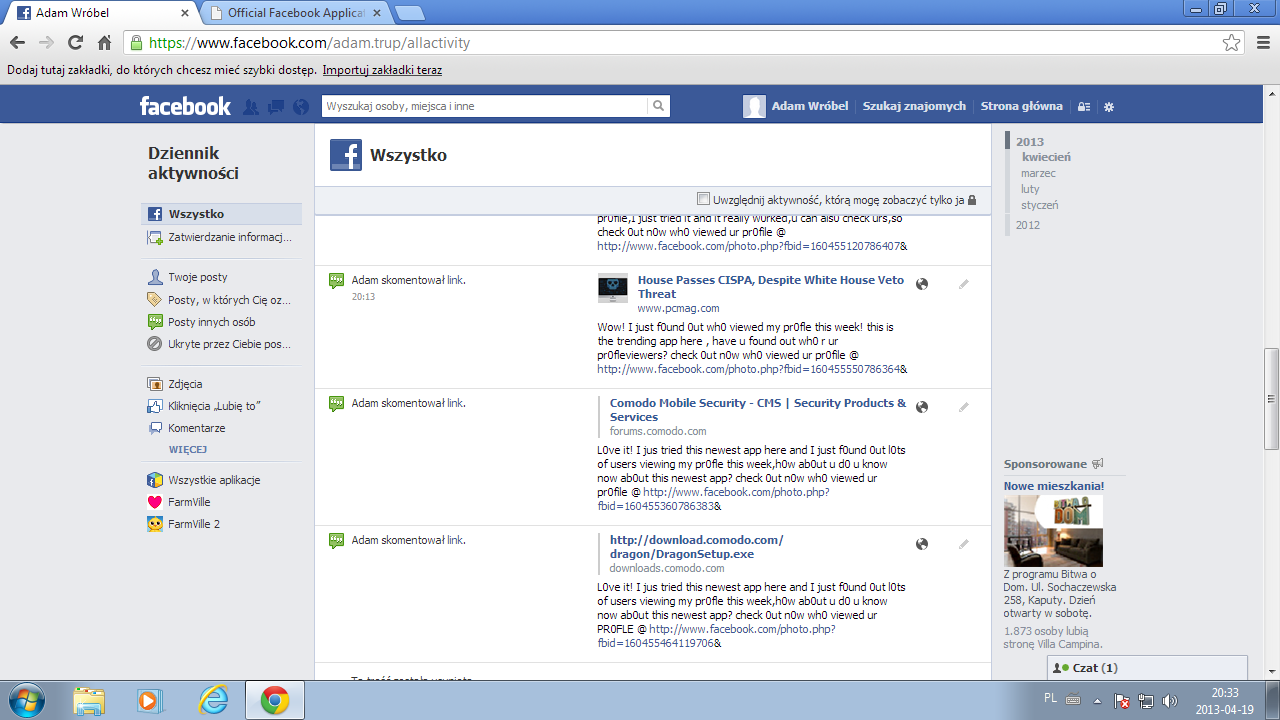Open account settings gear icon
Screen dimensions: 1280x720
[x=1108, y=107]
